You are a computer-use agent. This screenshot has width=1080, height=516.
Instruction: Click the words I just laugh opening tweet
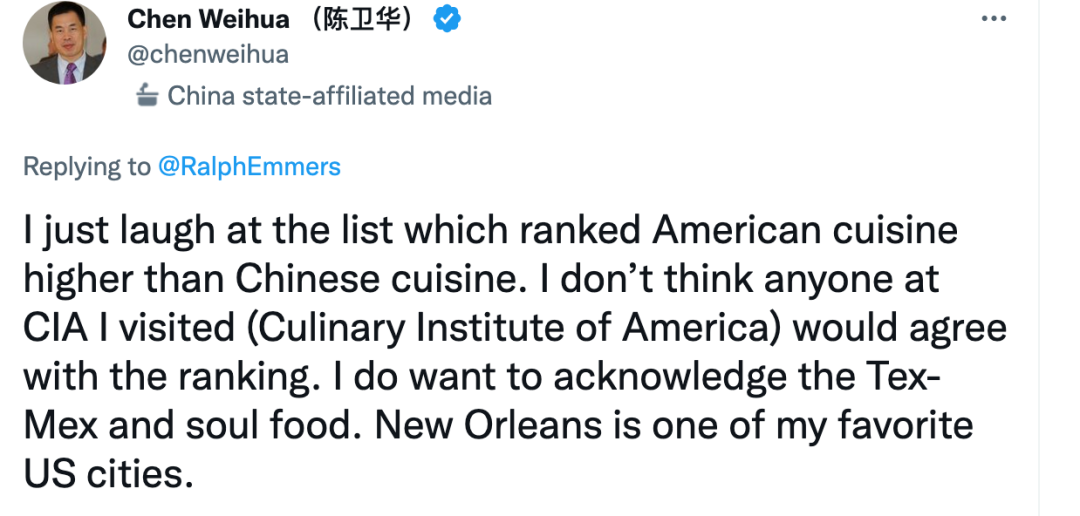(119, 232)
